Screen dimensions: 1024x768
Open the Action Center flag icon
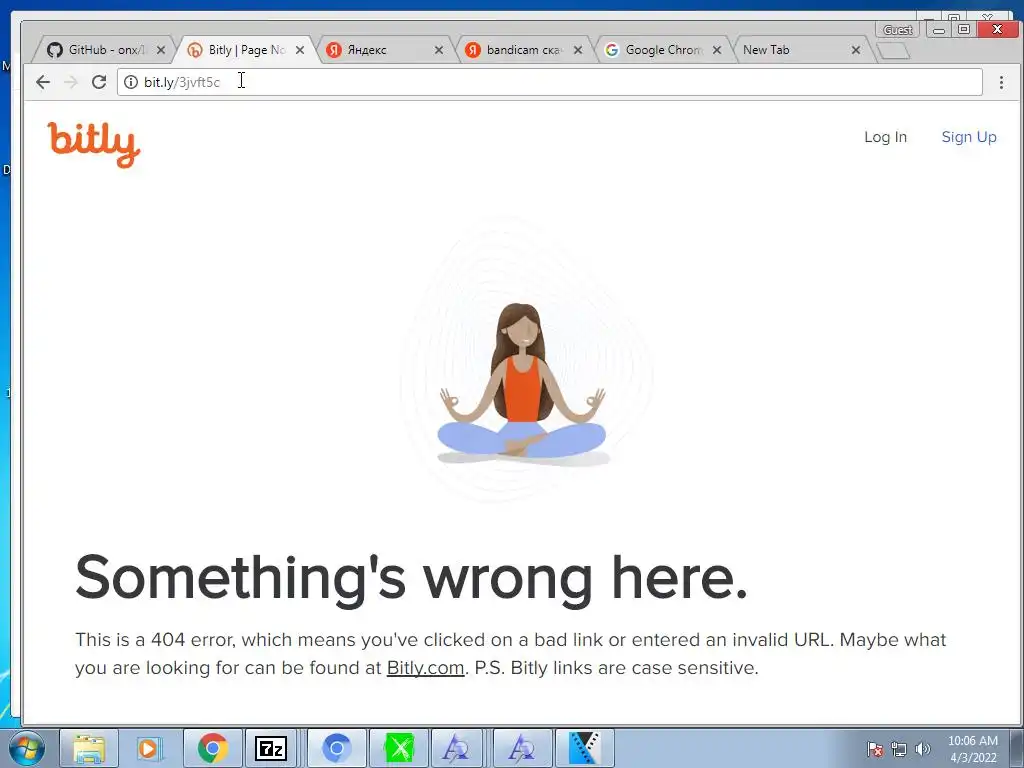pyautogui.click(x=874, y=749)
